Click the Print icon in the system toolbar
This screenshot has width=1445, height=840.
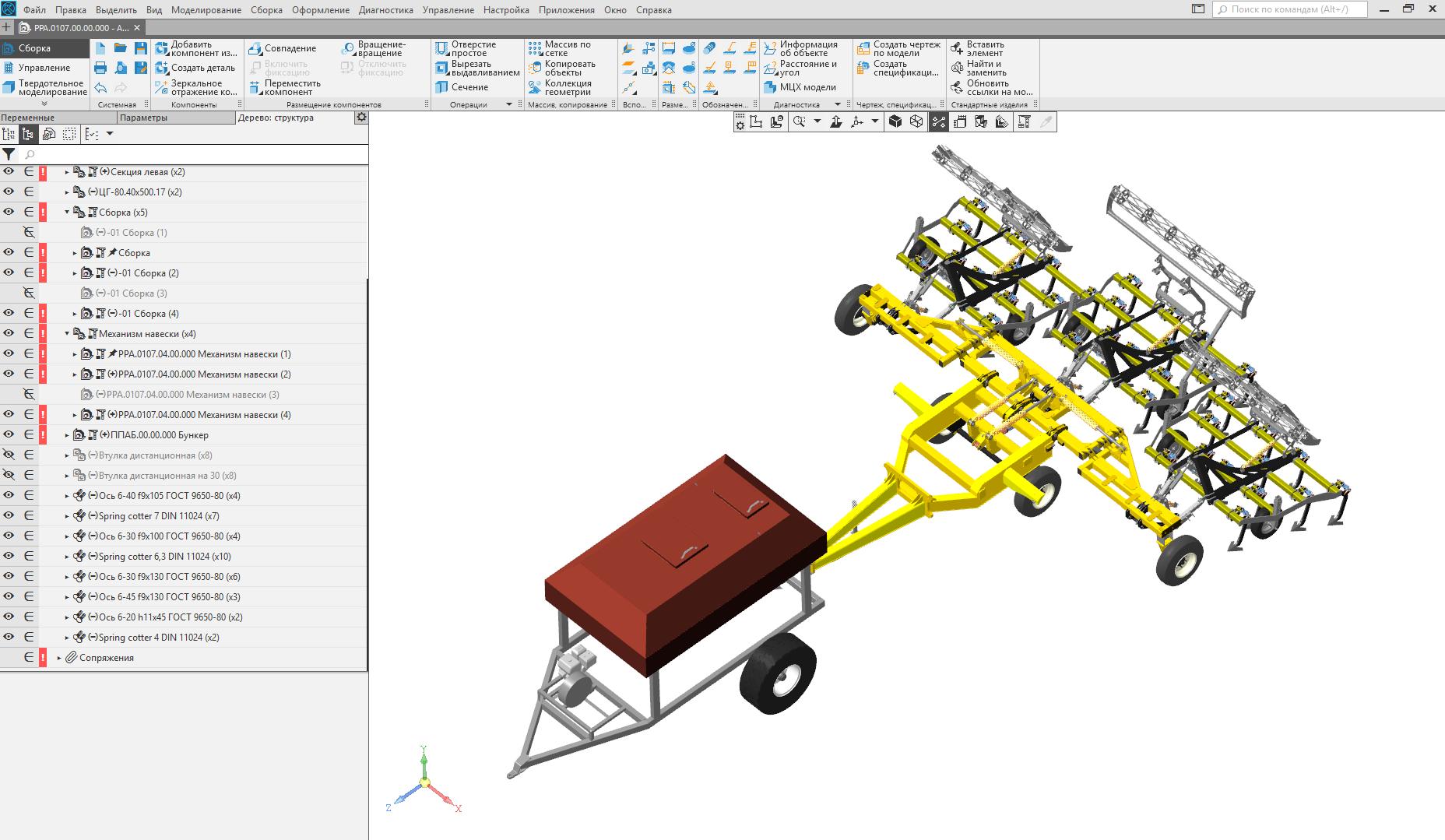click(100, 69)
